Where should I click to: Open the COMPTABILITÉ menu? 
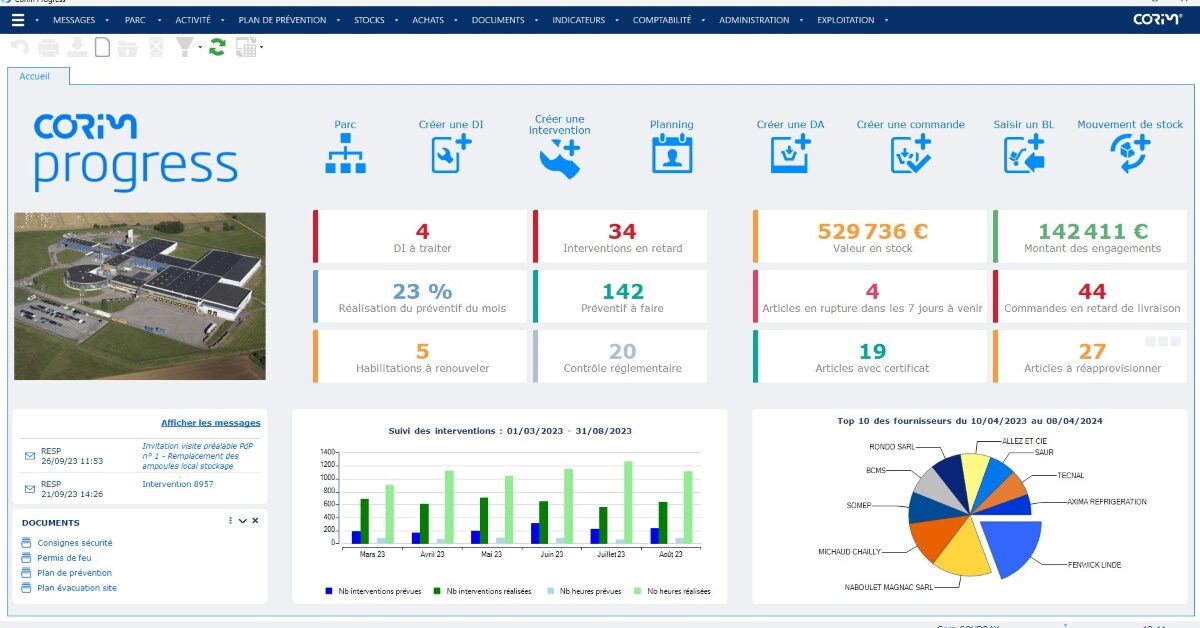point(661,19)
